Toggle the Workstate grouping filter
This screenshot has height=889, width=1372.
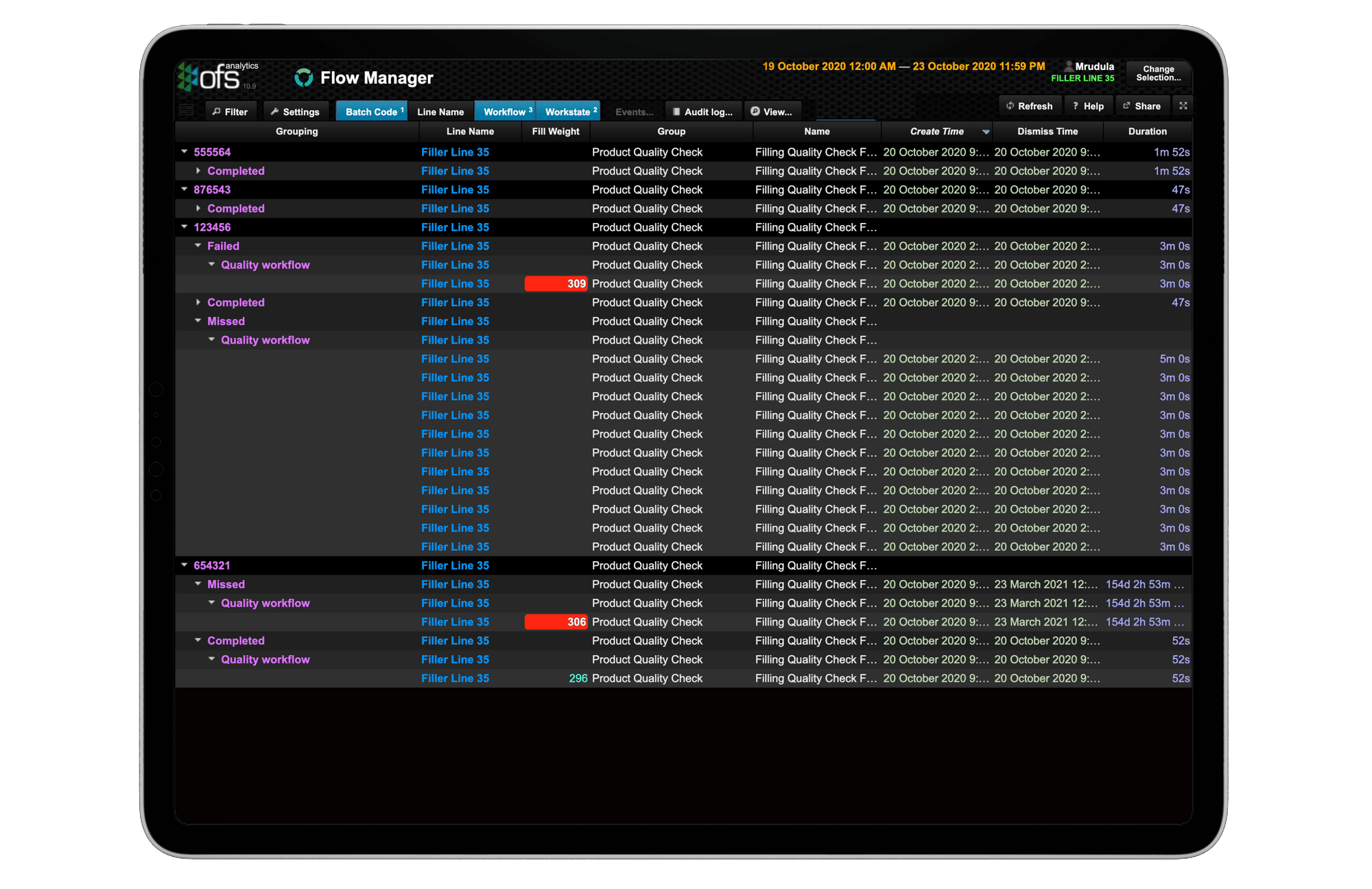[x=568, y=110]
